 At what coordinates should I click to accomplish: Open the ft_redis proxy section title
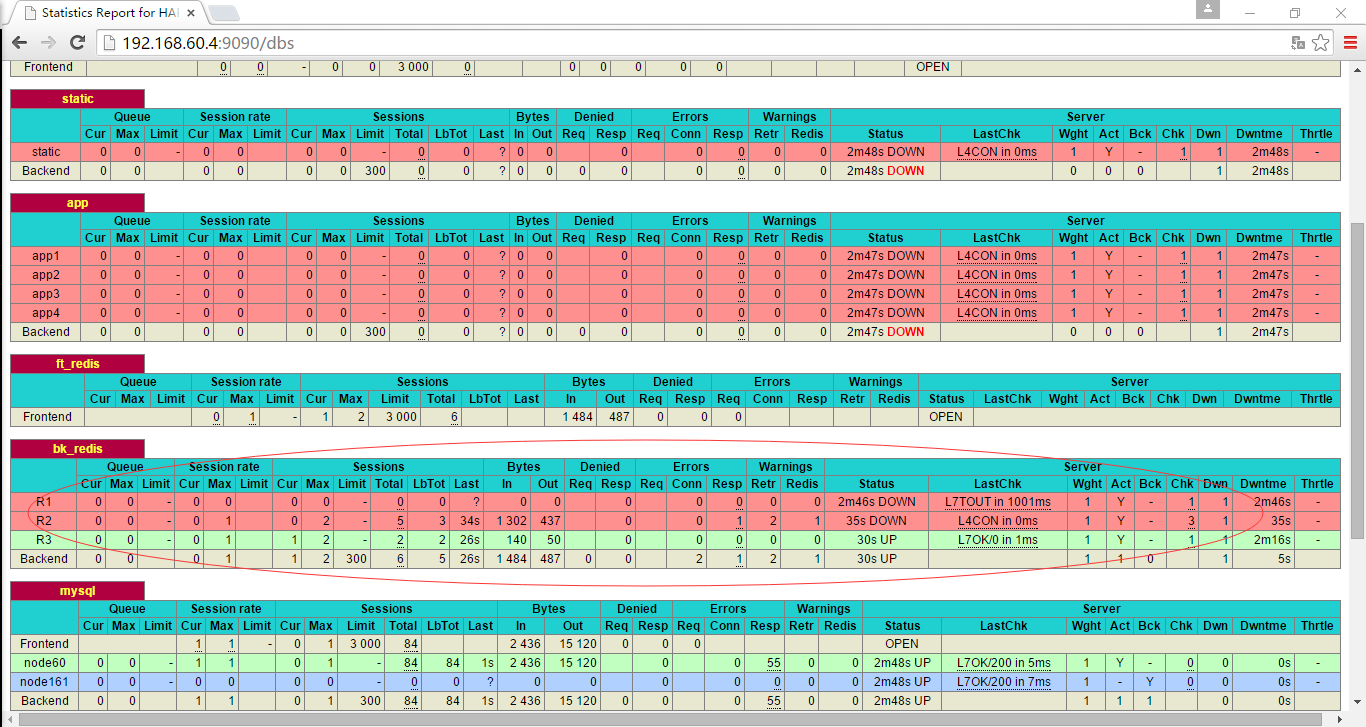click(x=77, y=364)
